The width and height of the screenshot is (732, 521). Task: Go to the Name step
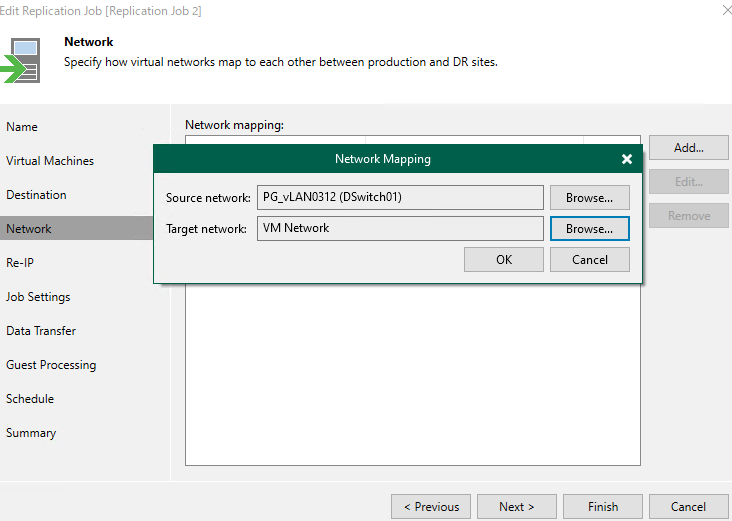21,127
